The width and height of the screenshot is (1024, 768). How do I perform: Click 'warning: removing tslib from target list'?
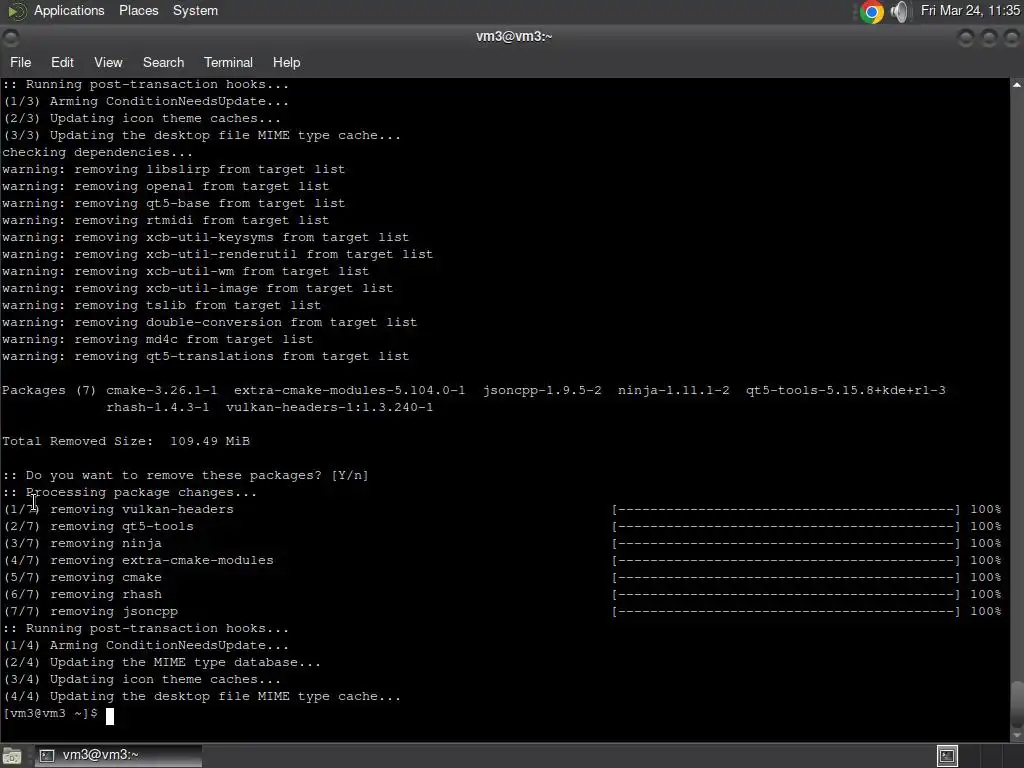pyautogui.click(x=161, y=306)
